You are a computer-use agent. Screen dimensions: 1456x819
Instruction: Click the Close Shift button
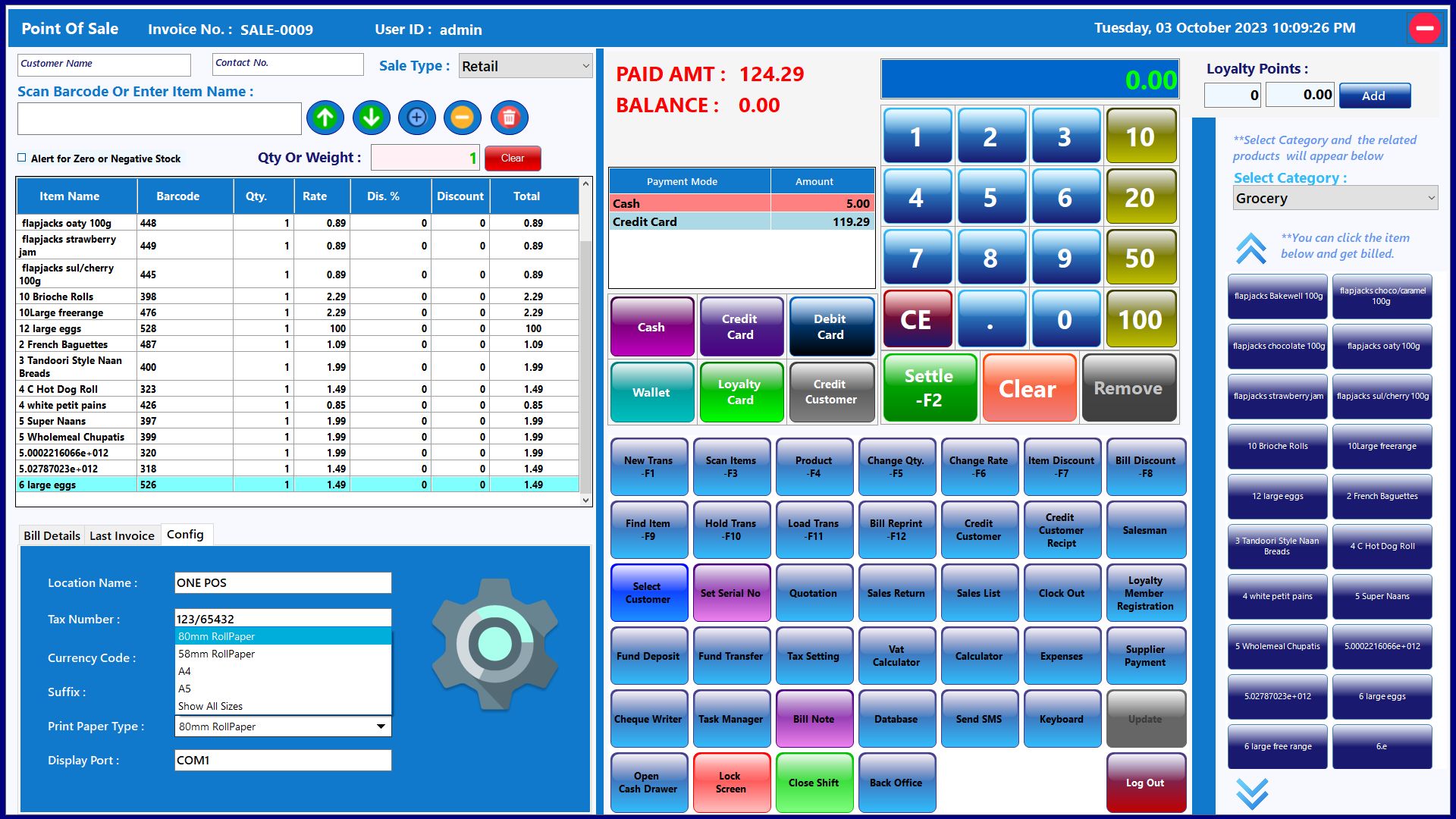[813, 783]
